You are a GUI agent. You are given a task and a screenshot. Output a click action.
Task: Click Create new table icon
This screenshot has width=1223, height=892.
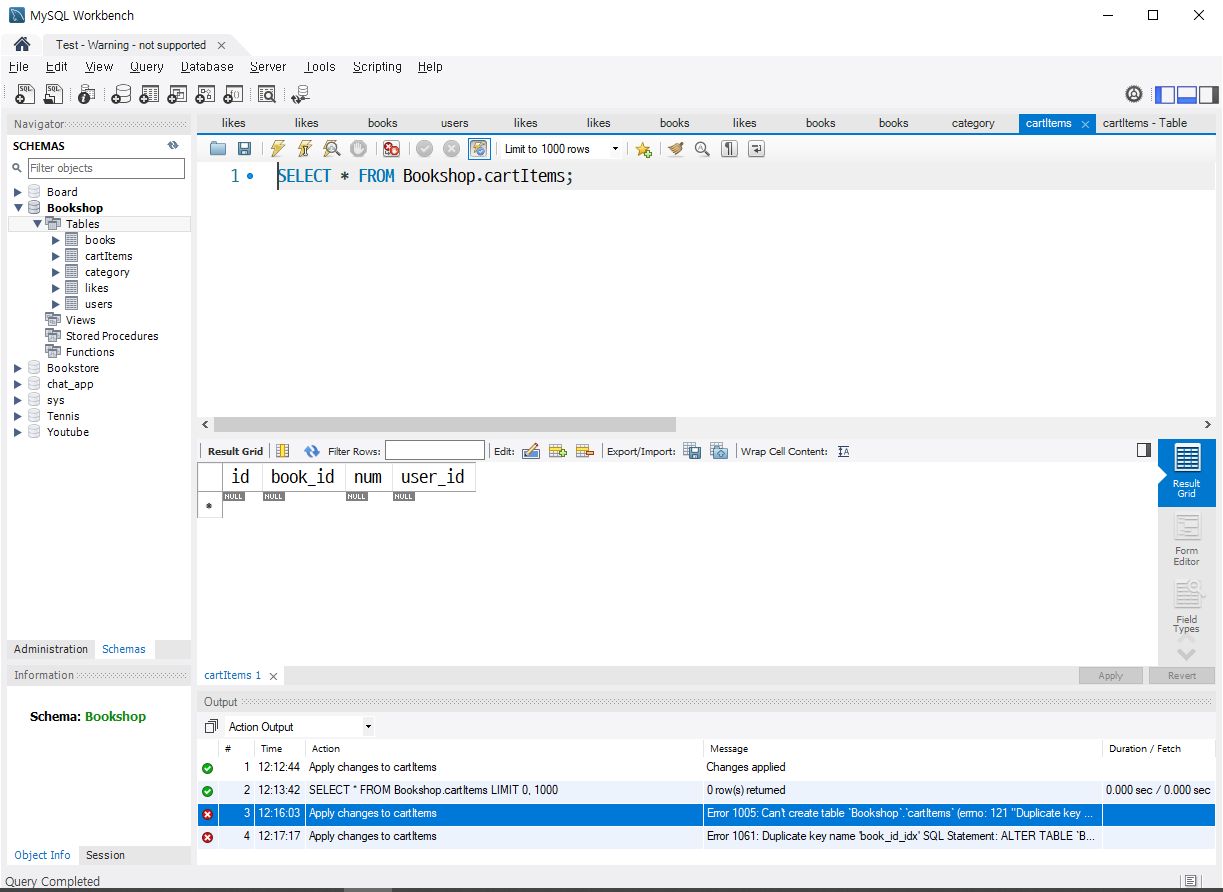point(149,94)
